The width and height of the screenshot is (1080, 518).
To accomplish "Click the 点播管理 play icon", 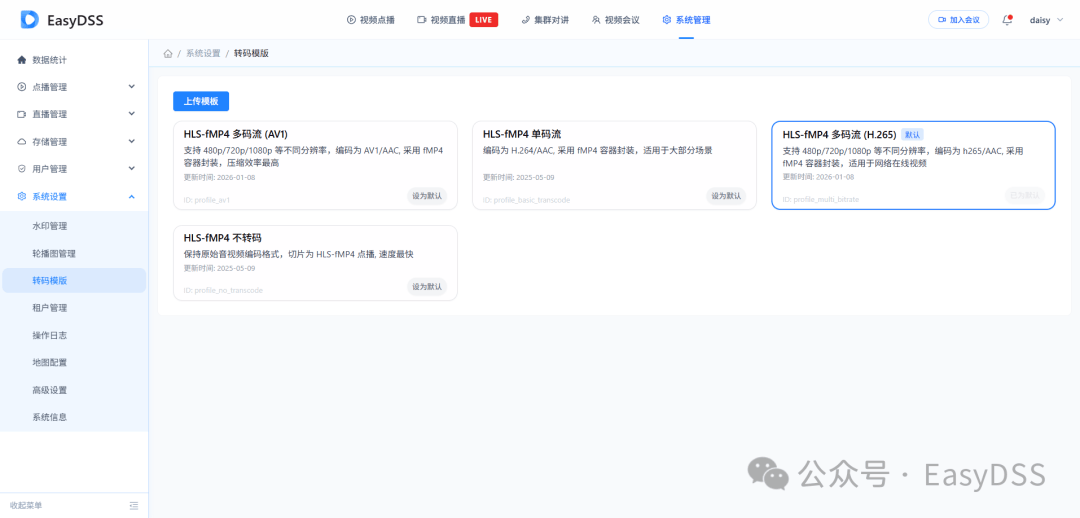I will coord(21,87).
